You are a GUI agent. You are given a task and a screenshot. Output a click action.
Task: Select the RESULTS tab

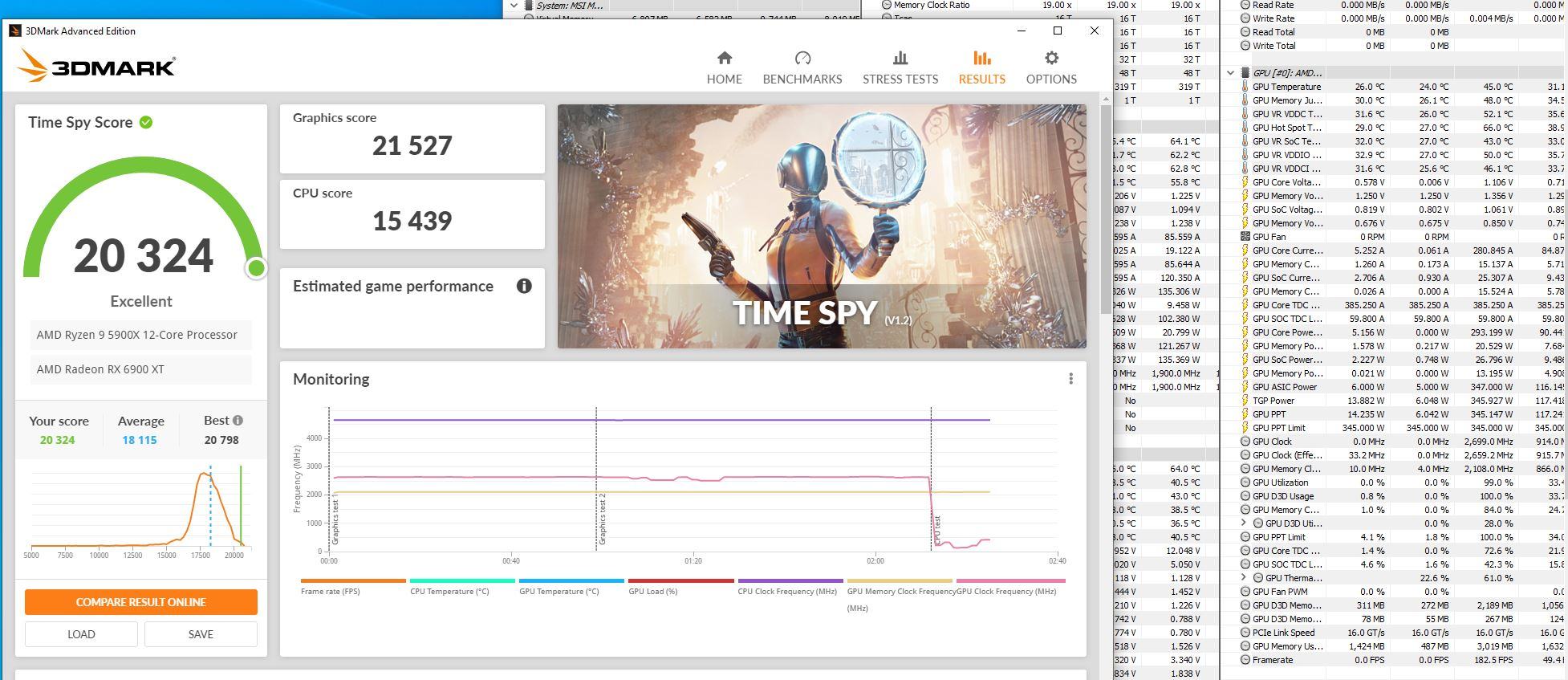(x=981, y=67)
